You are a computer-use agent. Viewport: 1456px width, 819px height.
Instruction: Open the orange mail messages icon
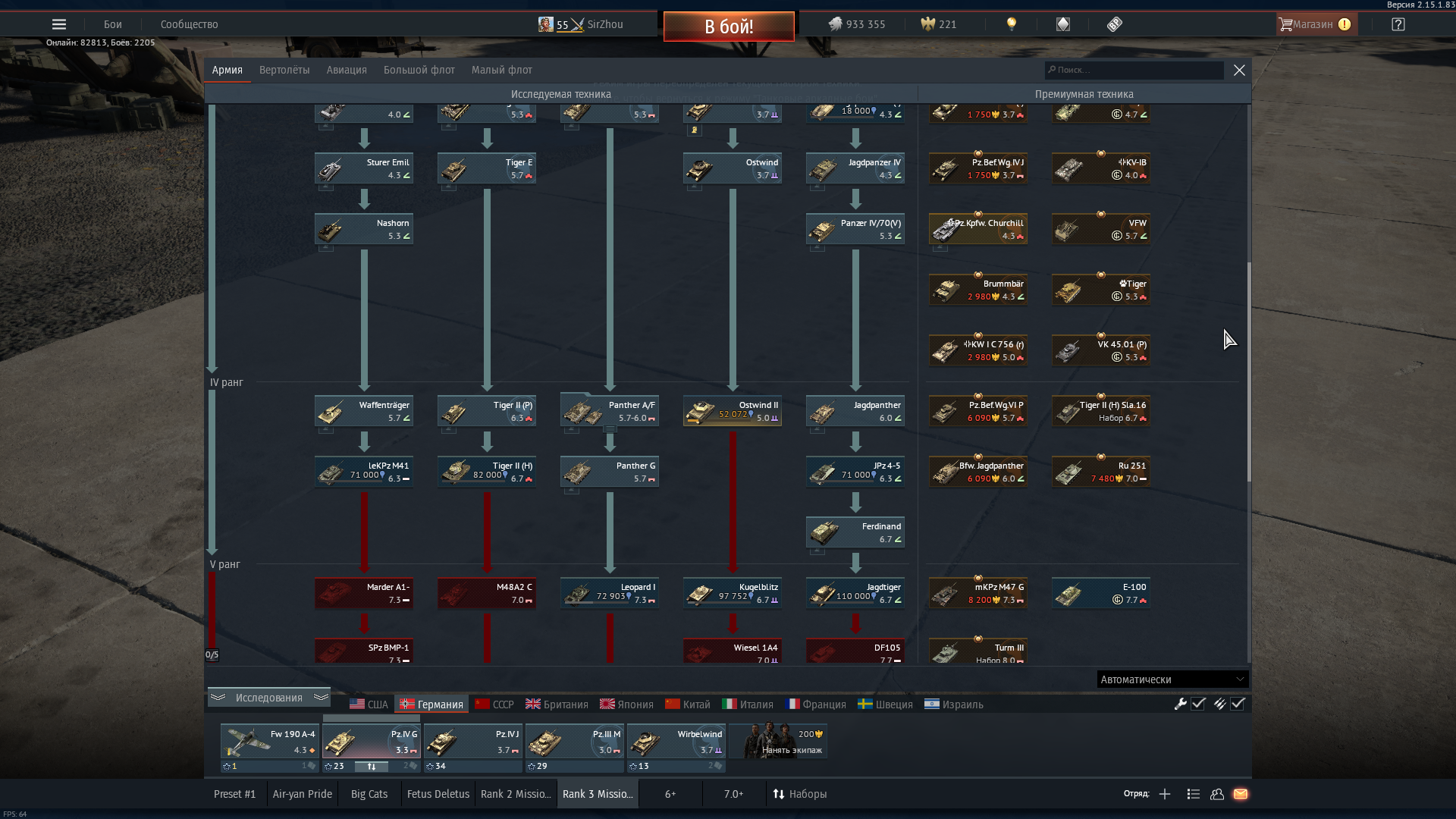pos(1241,794)
